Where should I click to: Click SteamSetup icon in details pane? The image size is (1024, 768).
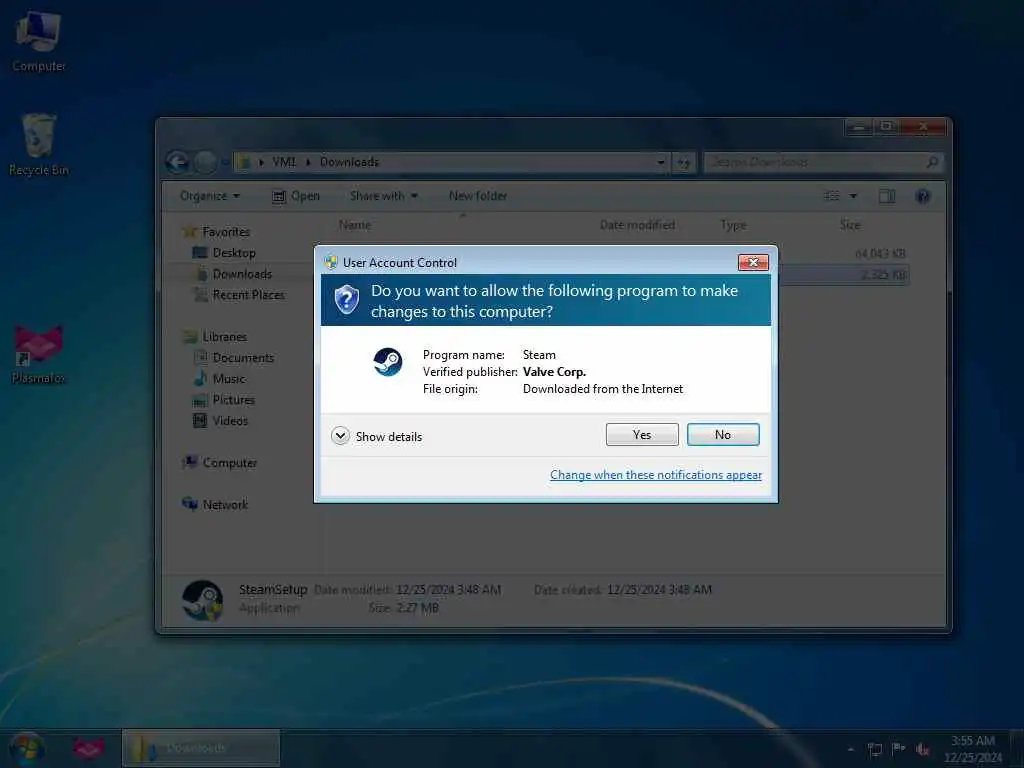click(x=202, y=600)
